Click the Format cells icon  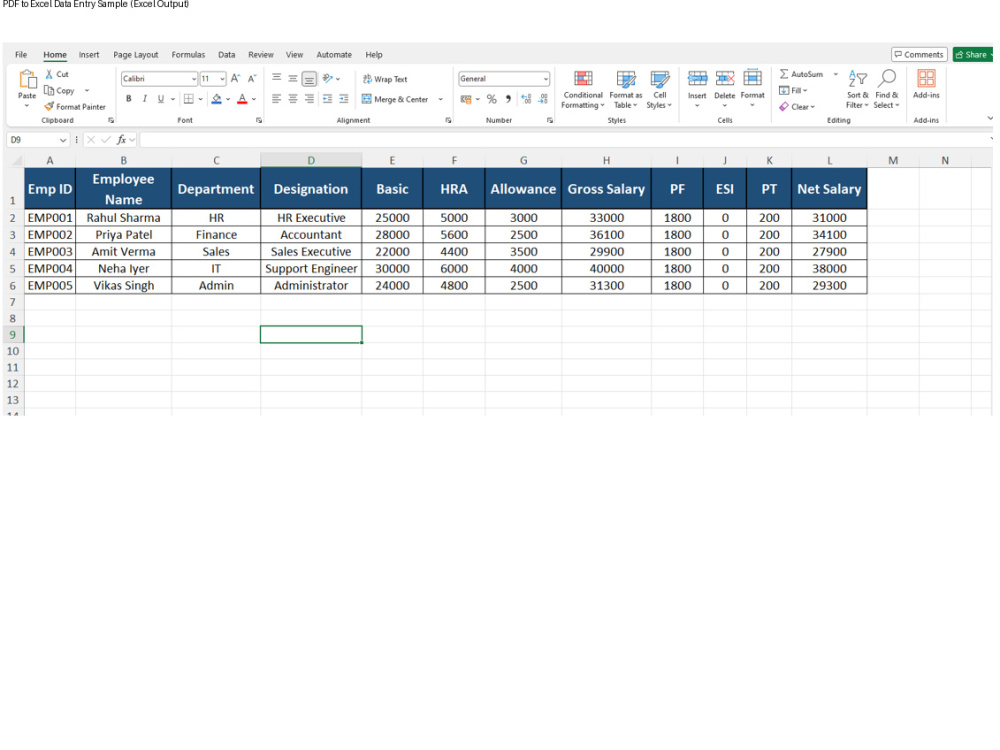753,78
